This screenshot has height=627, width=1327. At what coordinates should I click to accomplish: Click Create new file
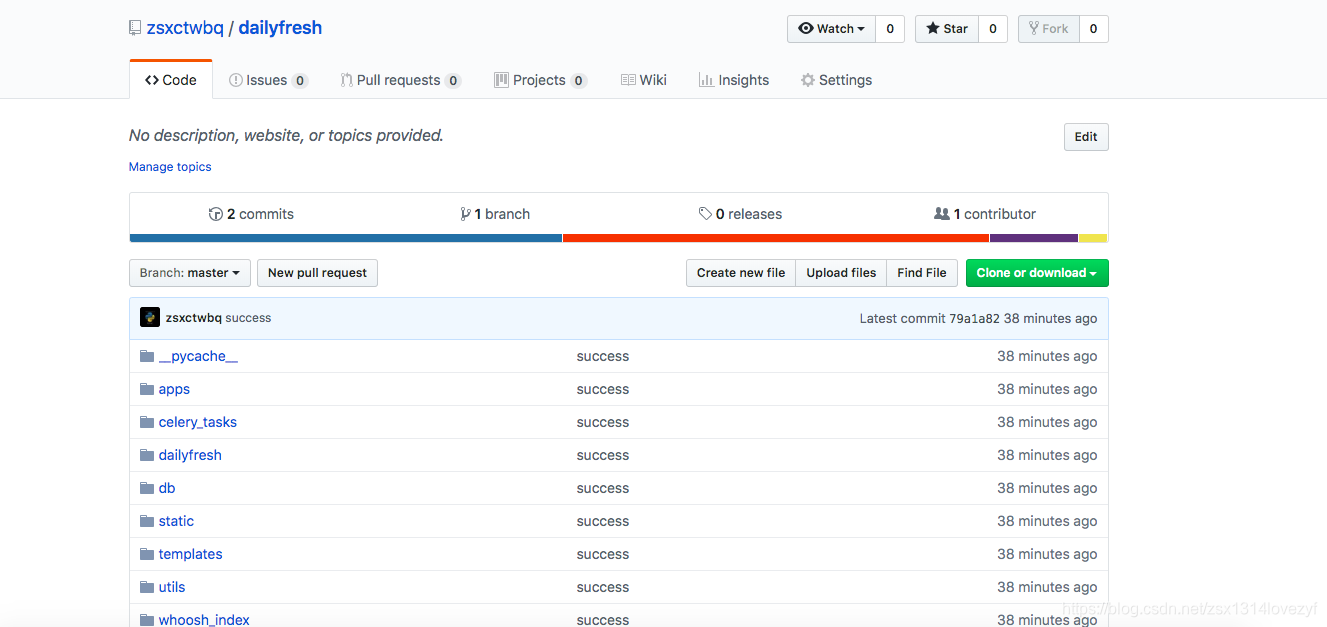pyautogui.click(x=741, y=273)
